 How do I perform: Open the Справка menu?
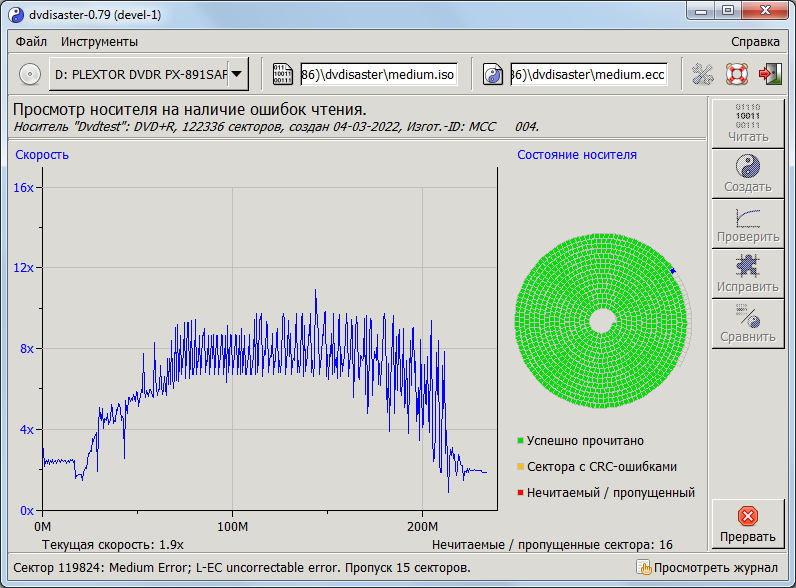[x=755, y=42]
